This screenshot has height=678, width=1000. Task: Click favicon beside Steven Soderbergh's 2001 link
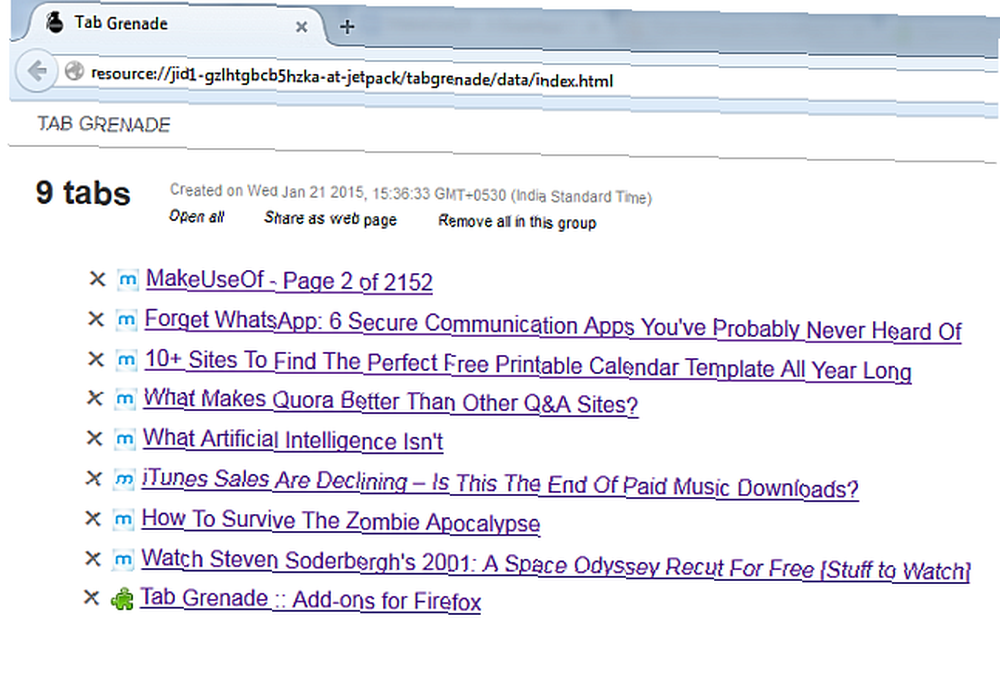122,560
